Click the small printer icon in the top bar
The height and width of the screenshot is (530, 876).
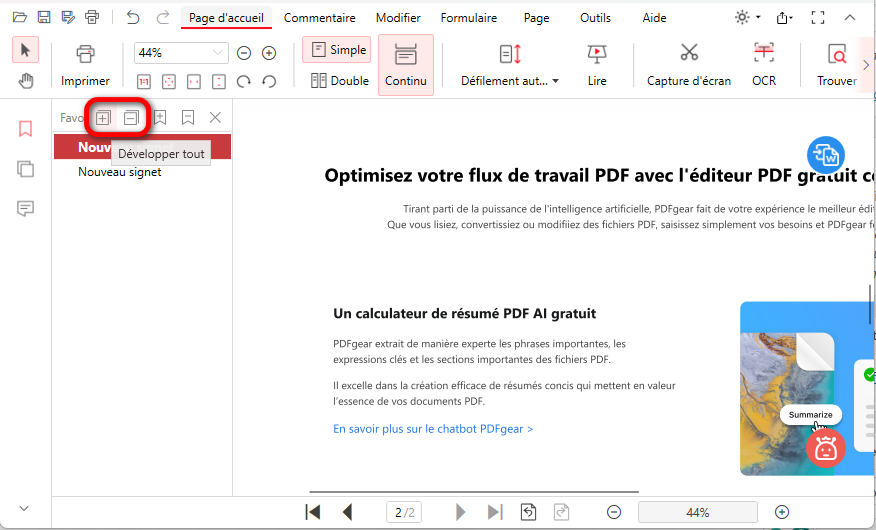(x=92, y=17)
